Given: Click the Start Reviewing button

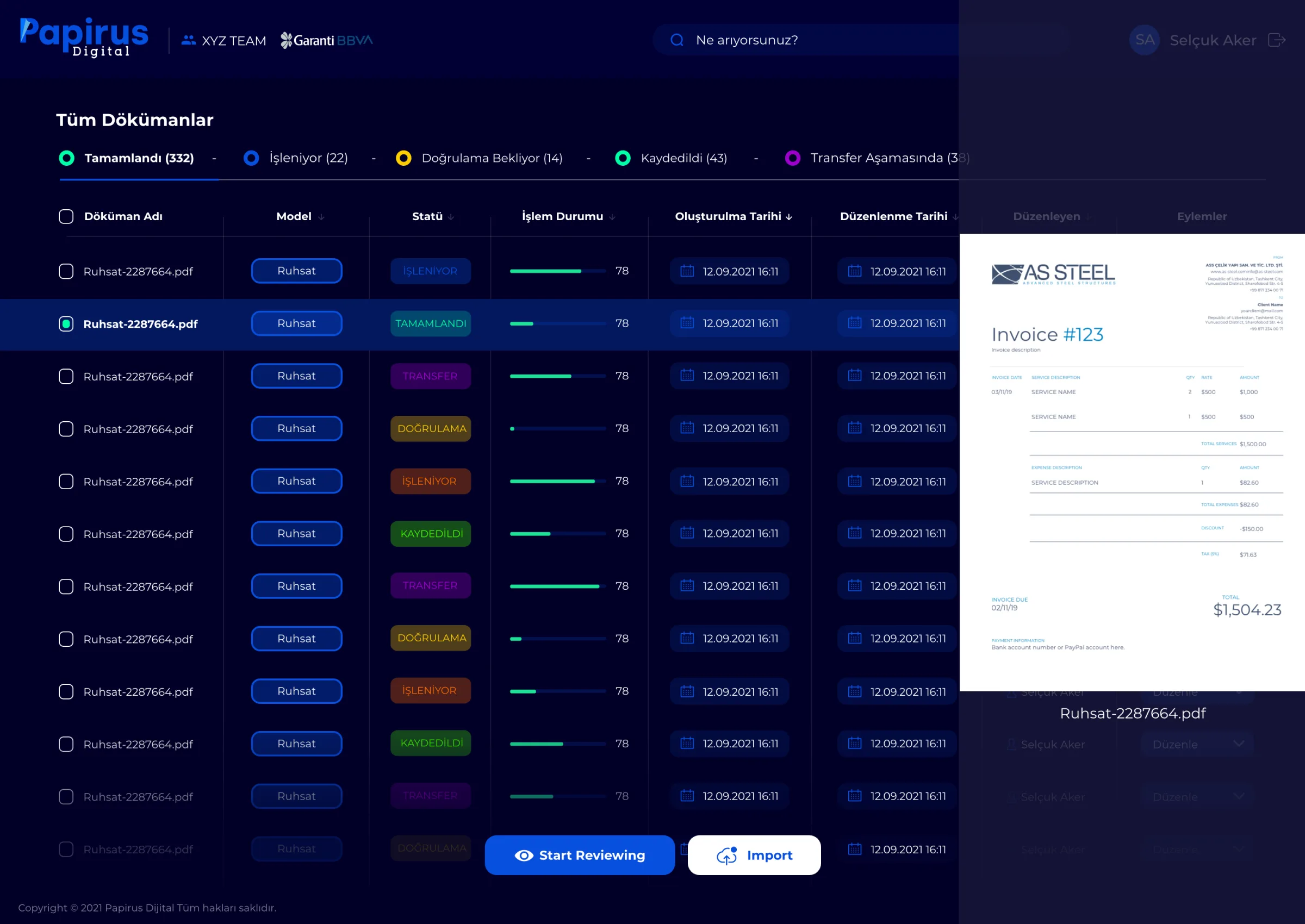Looking at the screenshot, I should click(x=580, y=855).
